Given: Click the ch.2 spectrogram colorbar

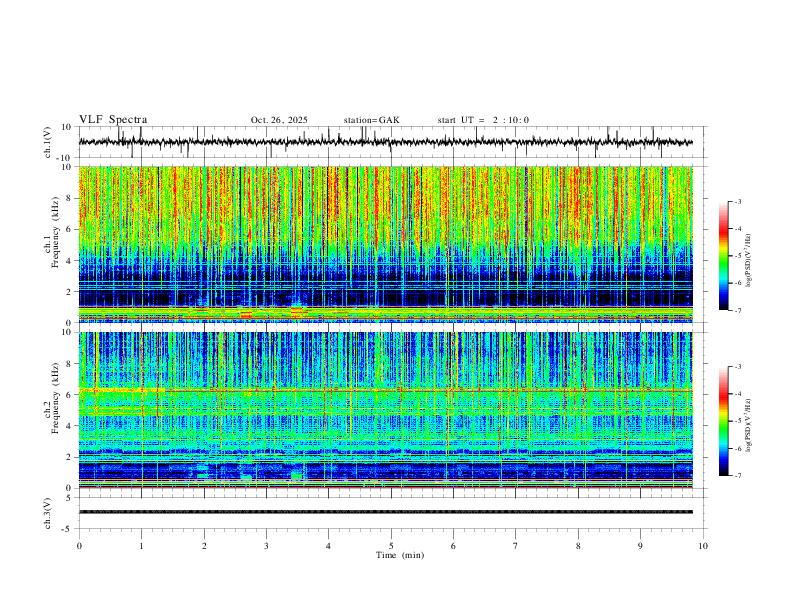Looking at the screenshot, I should pos(723,421).
